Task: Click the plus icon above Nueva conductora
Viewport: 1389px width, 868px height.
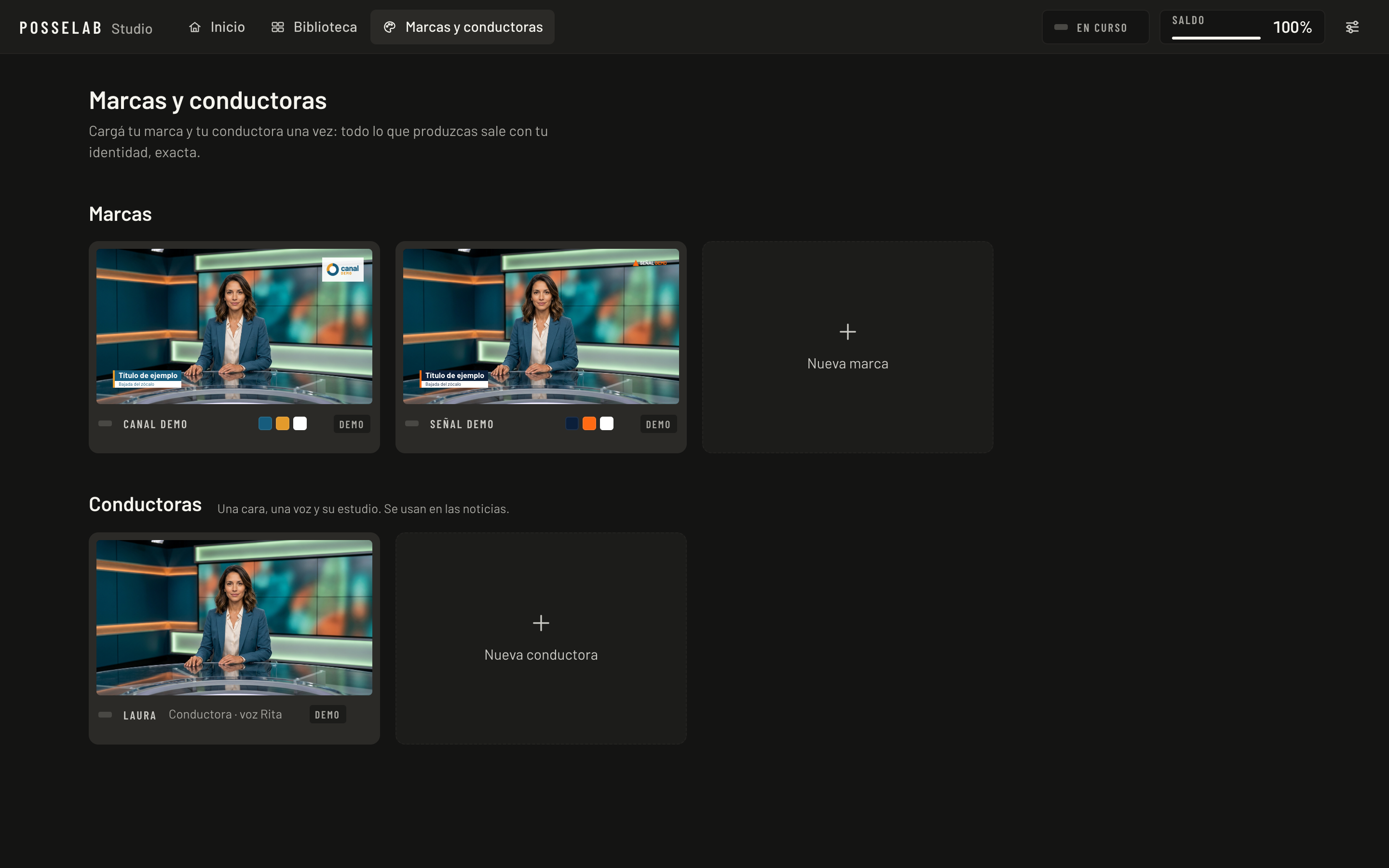Action: [541, 623]
